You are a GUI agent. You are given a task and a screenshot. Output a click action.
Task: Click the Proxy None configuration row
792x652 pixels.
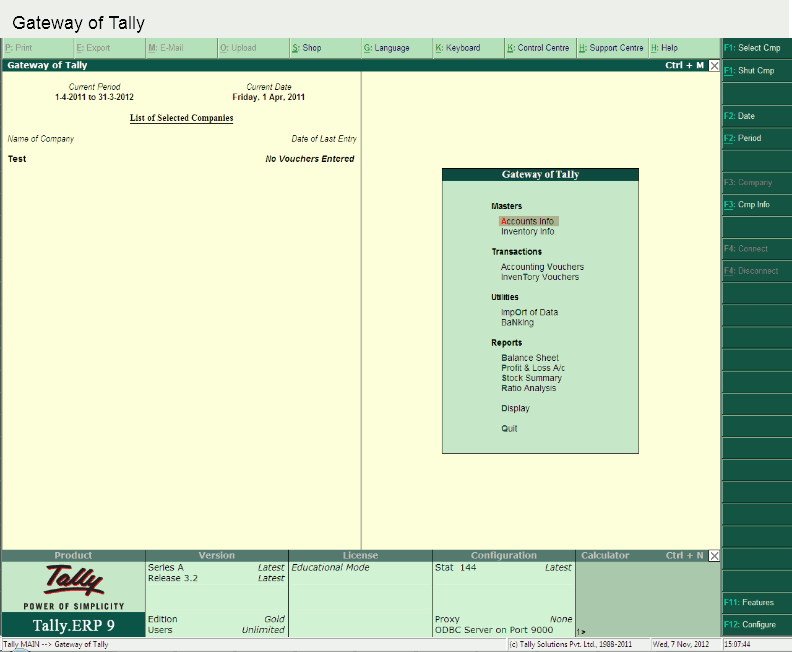[x=504, y=619]
